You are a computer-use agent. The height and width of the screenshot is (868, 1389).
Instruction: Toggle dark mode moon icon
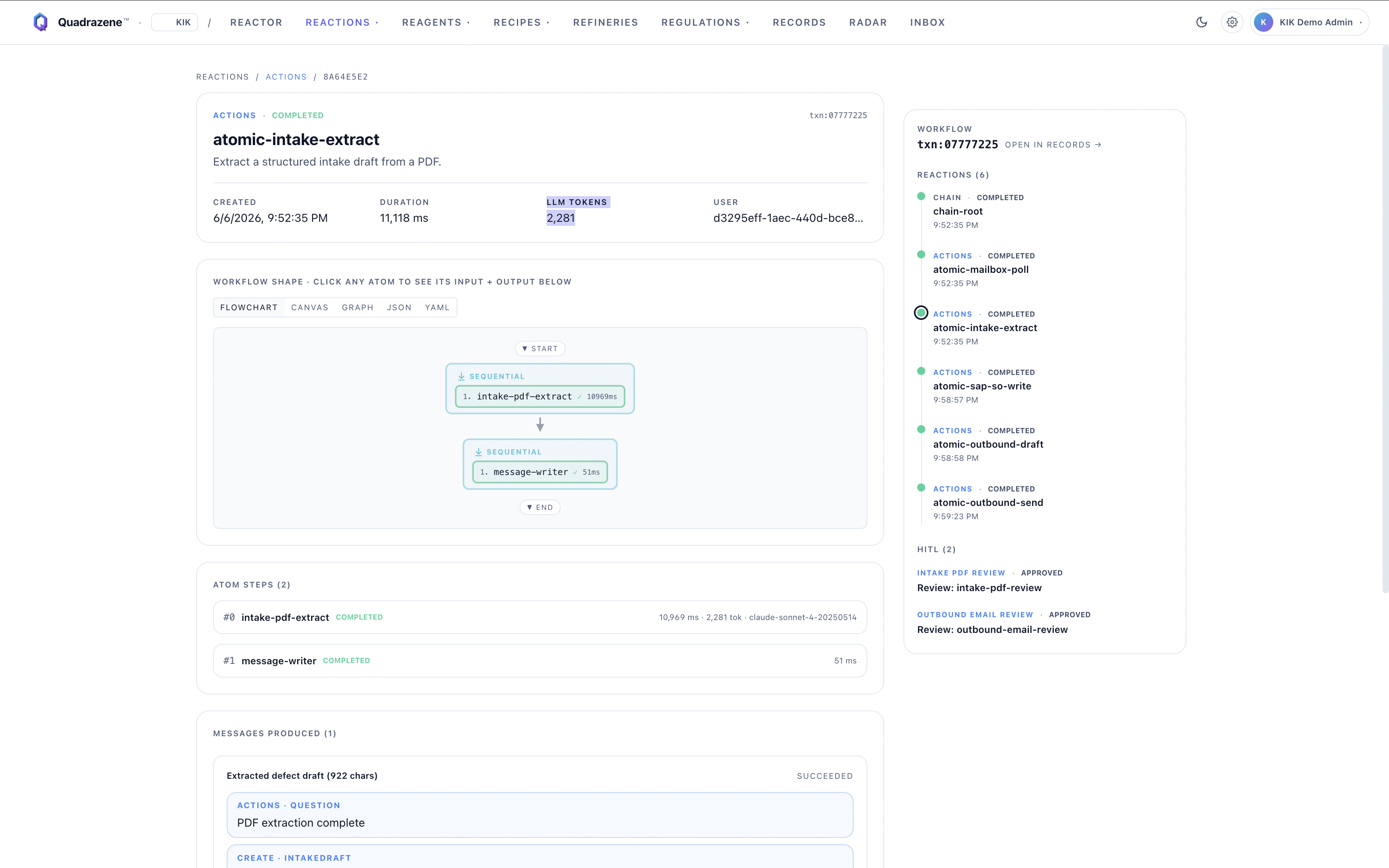point(1201,23)
